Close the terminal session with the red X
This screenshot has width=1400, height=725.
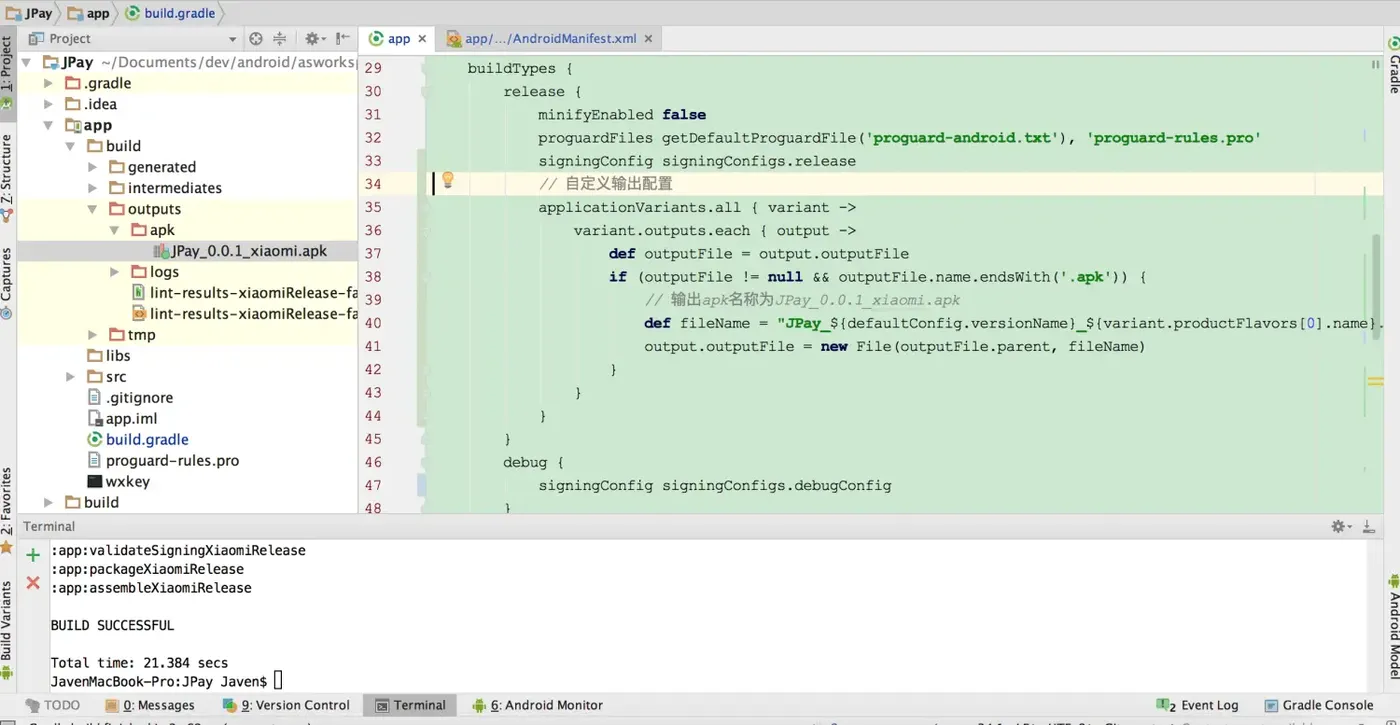[x=33, y=582]
